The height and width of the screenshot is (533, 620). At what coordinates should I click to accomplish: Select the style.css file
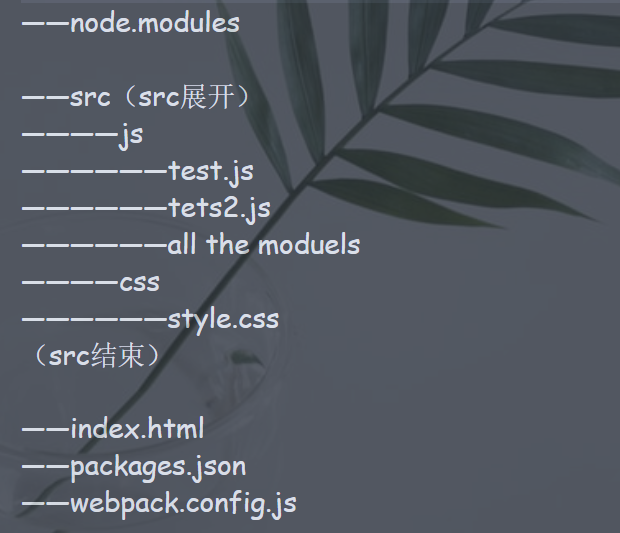[x=223, y=320]
